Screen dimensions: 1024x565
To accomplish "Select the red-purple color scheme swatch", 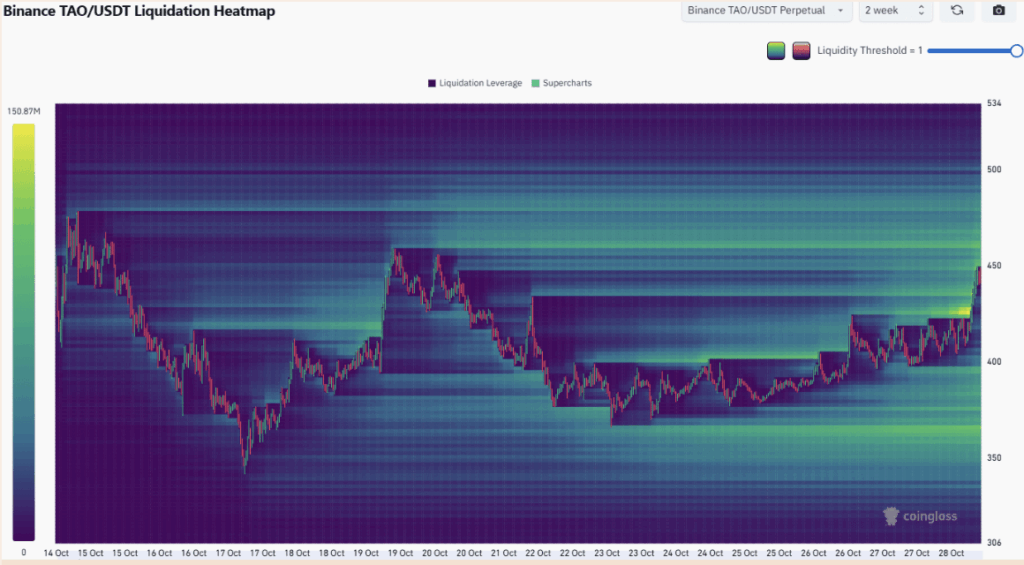I will pos(801,51).
